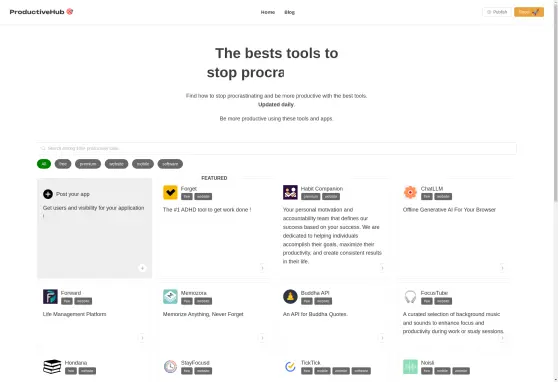The width and height of the screenshot is (558, 382).
Task: Open the Blog nav item
Action: pos(289,12)
